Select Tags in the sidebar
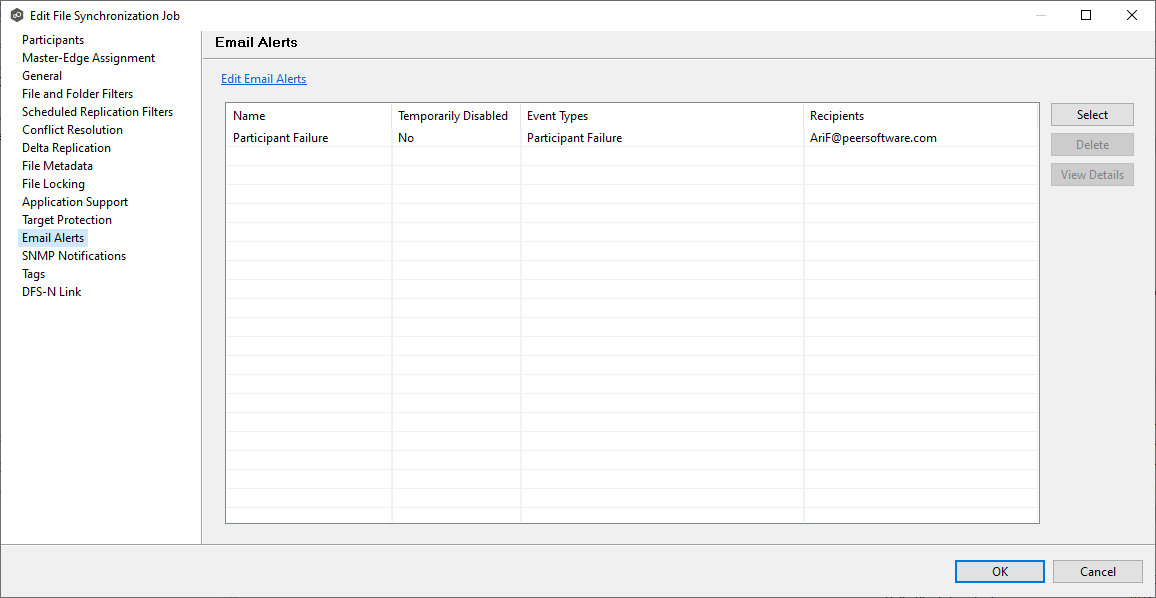 click(x=33, y=274)
